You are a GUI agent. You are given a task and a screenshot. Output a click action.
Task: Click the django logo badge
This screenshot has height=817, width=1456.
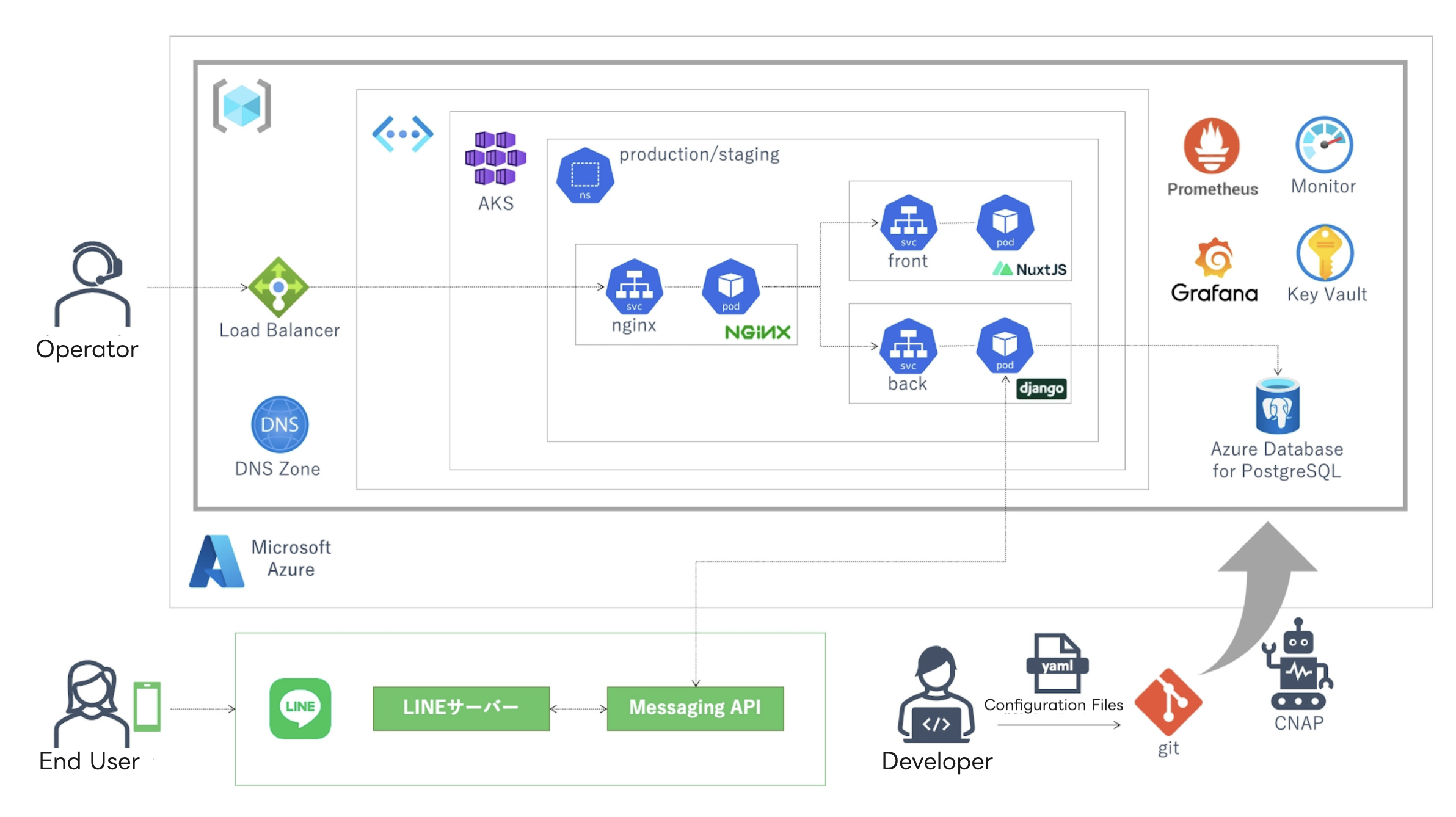click(1043, 387)
